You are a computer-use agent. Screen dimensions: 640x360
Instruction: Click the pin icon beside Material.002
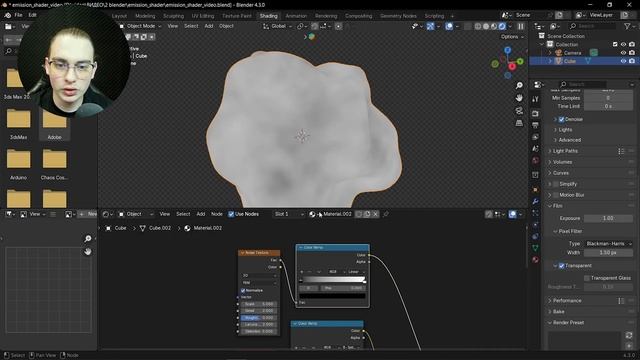(386, 214)
